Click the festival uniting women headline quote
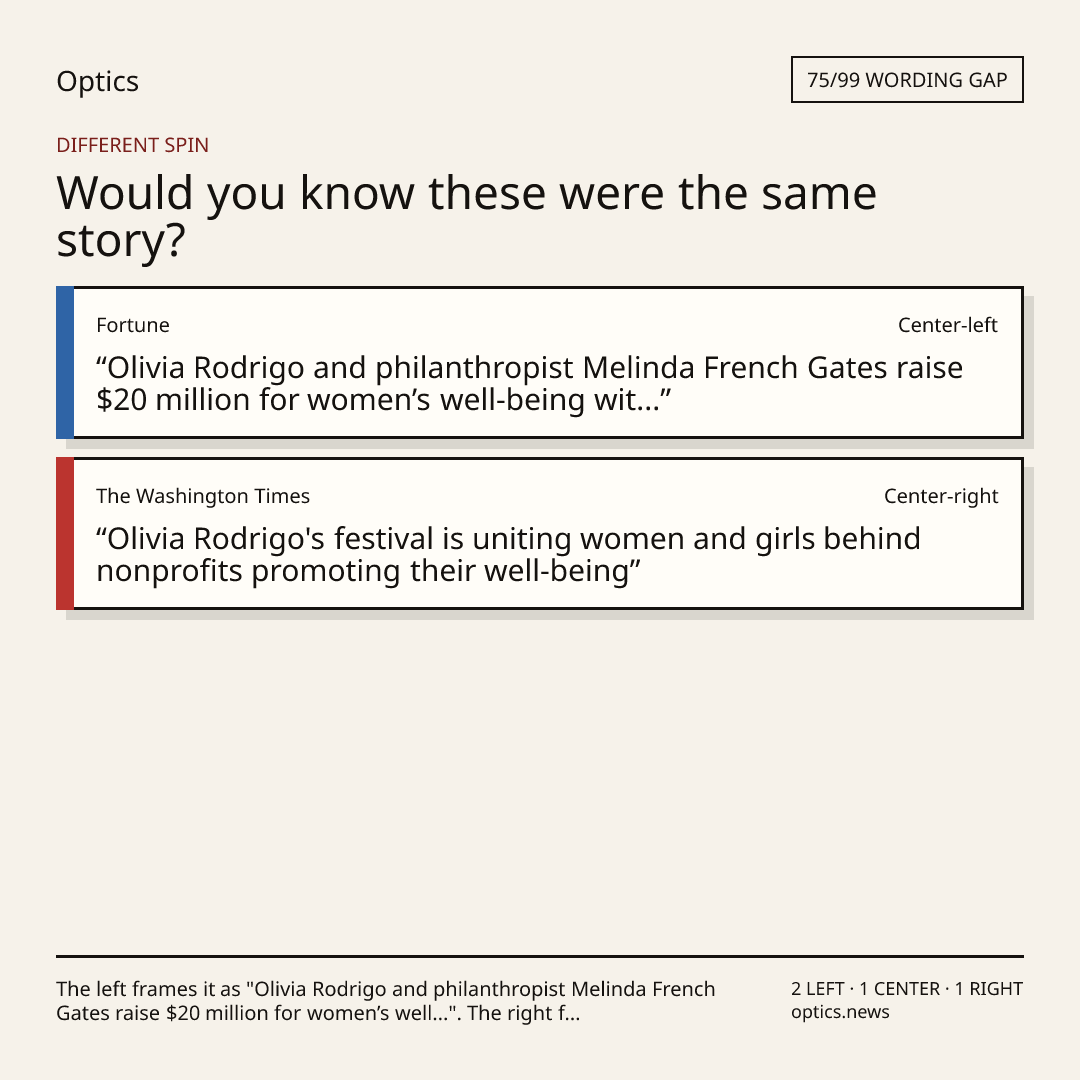This screenshot has width=1080, height=1080. point(508,554)
